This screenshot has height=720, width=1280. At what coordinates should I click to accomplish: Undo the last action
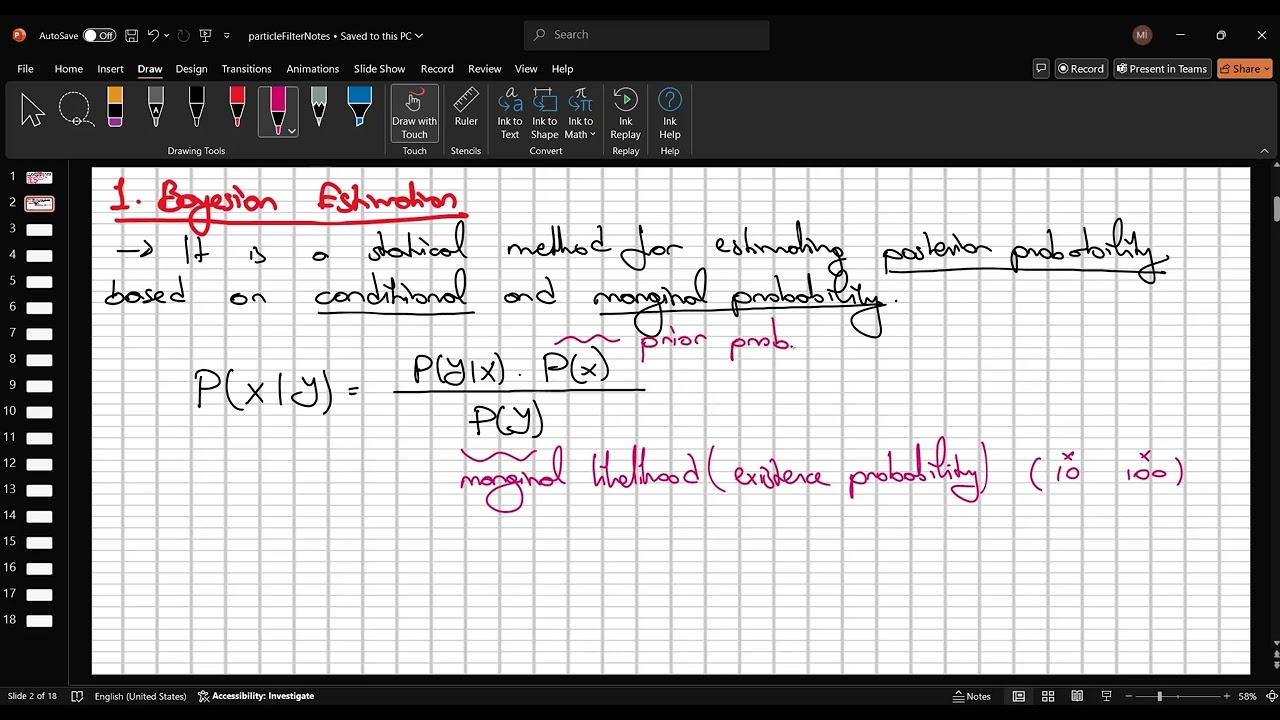153,35
